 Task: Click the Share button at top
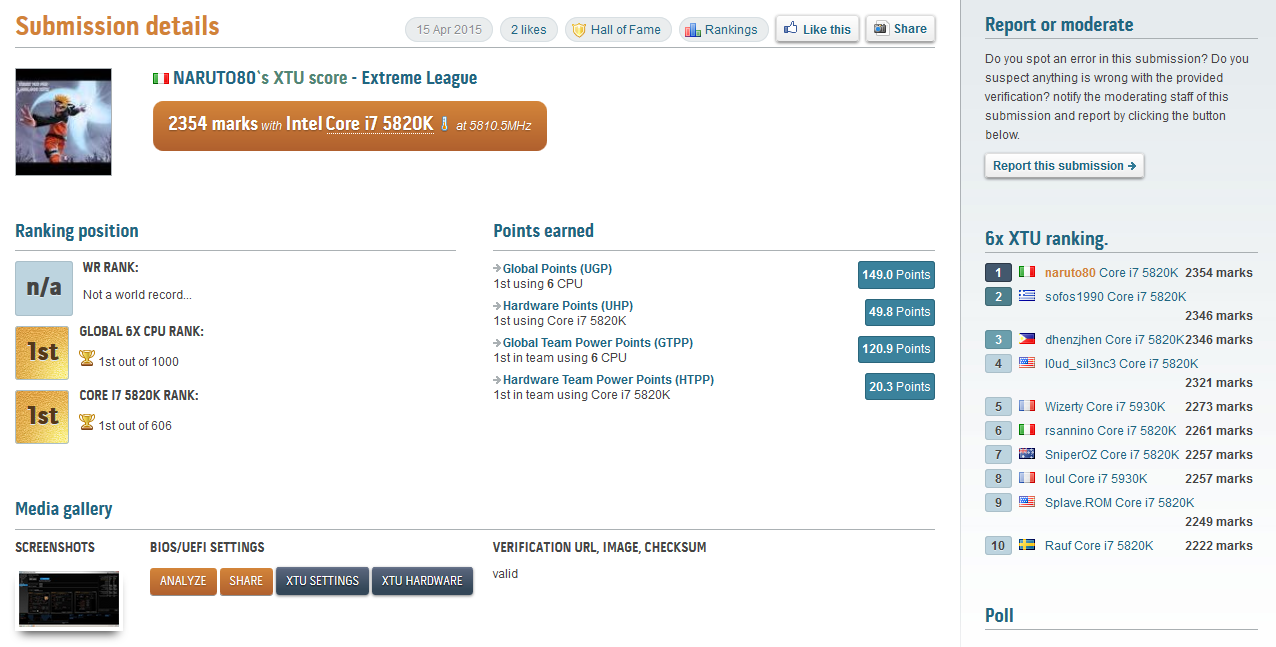coord(900,29)
